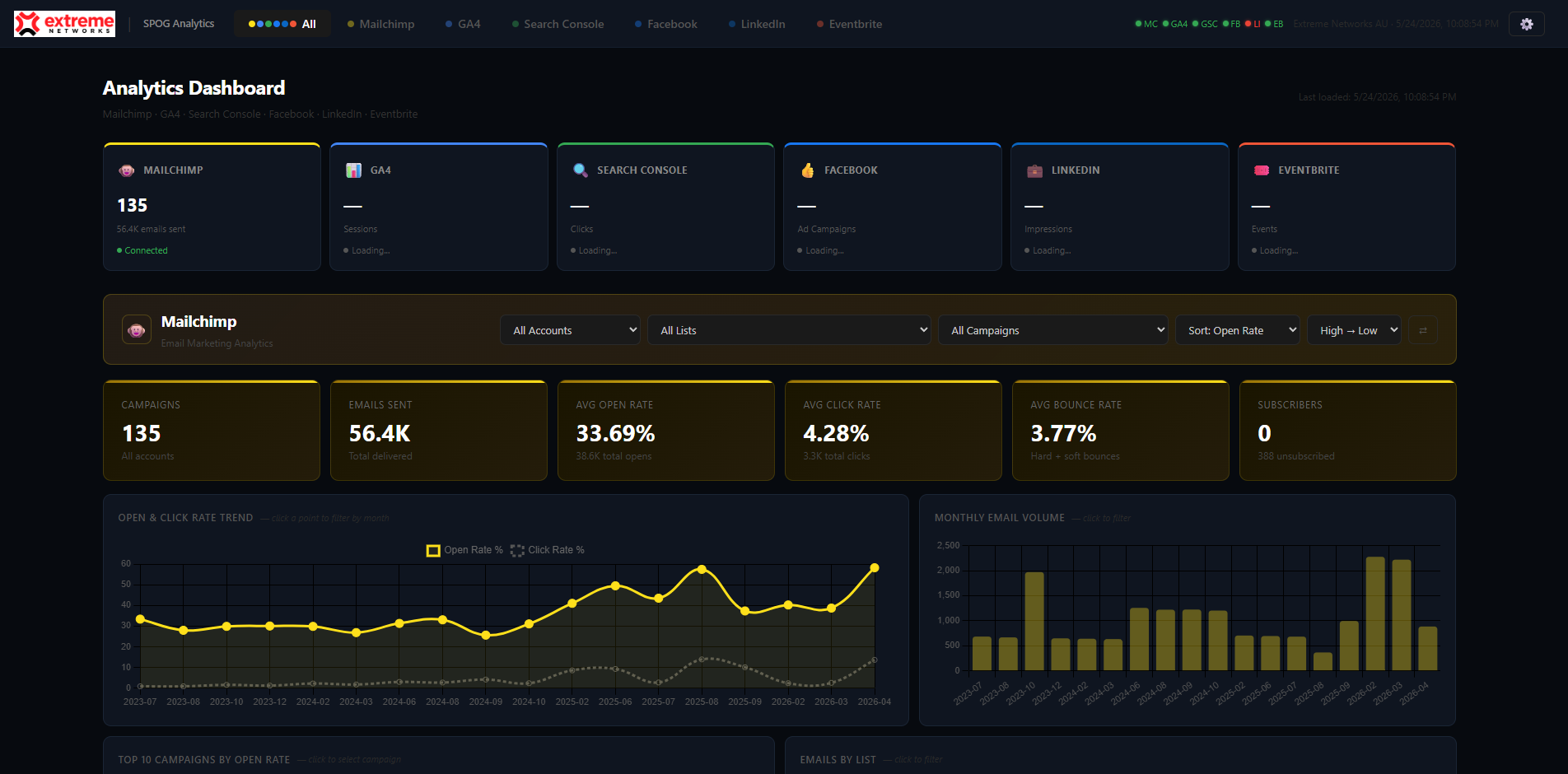The width and height of the screenshot is (1568, 774).
Task: Click the Facebook Ad Campaigns summary card
Action: 893,207
